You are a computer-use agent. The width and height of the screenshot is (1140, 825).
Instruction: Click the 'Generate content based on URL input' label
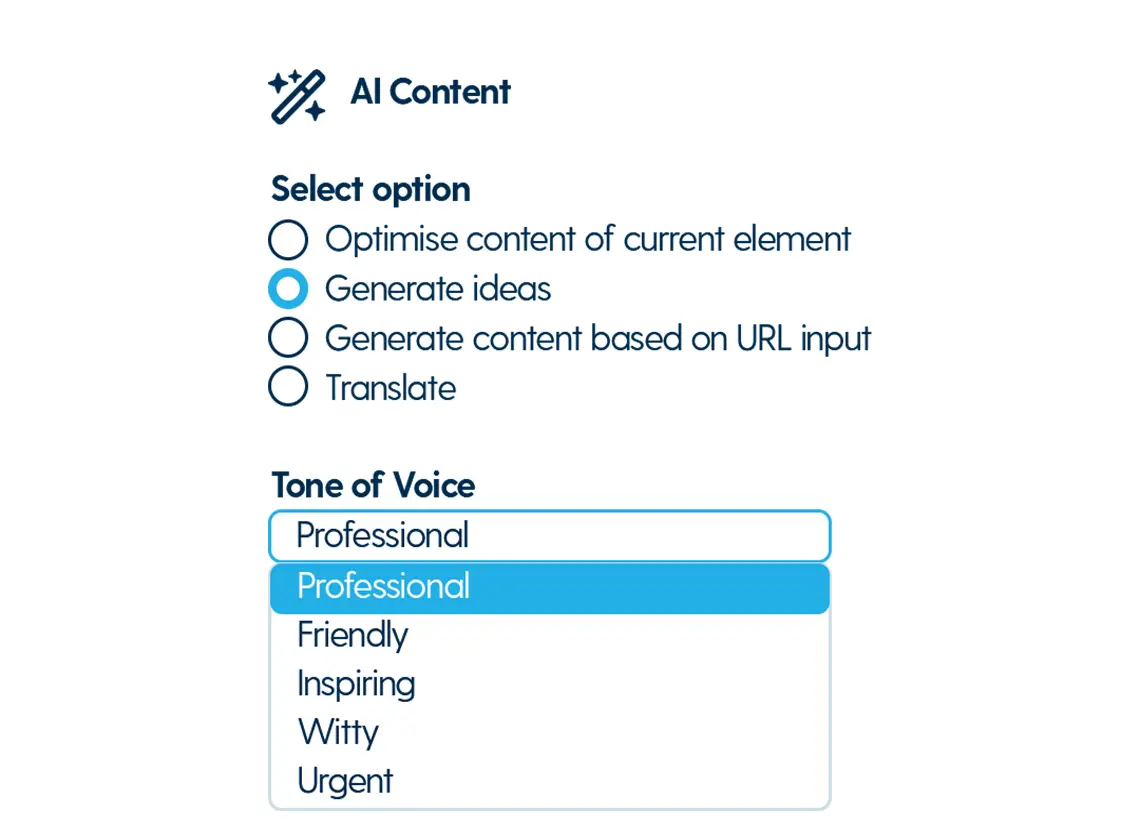597,338
